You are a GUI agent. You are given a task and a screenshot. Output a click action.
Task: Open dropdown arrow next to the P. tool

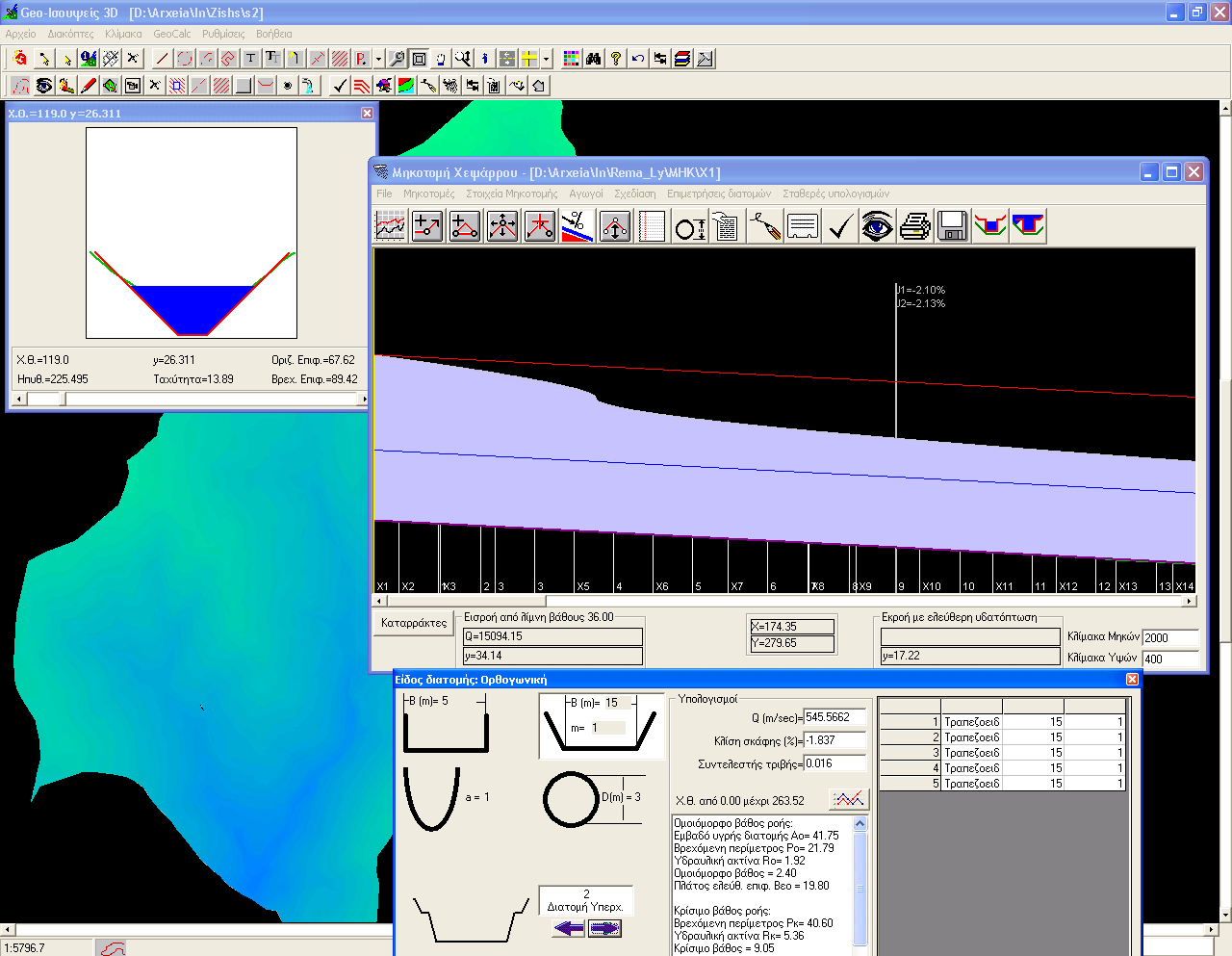pos(378,59)
